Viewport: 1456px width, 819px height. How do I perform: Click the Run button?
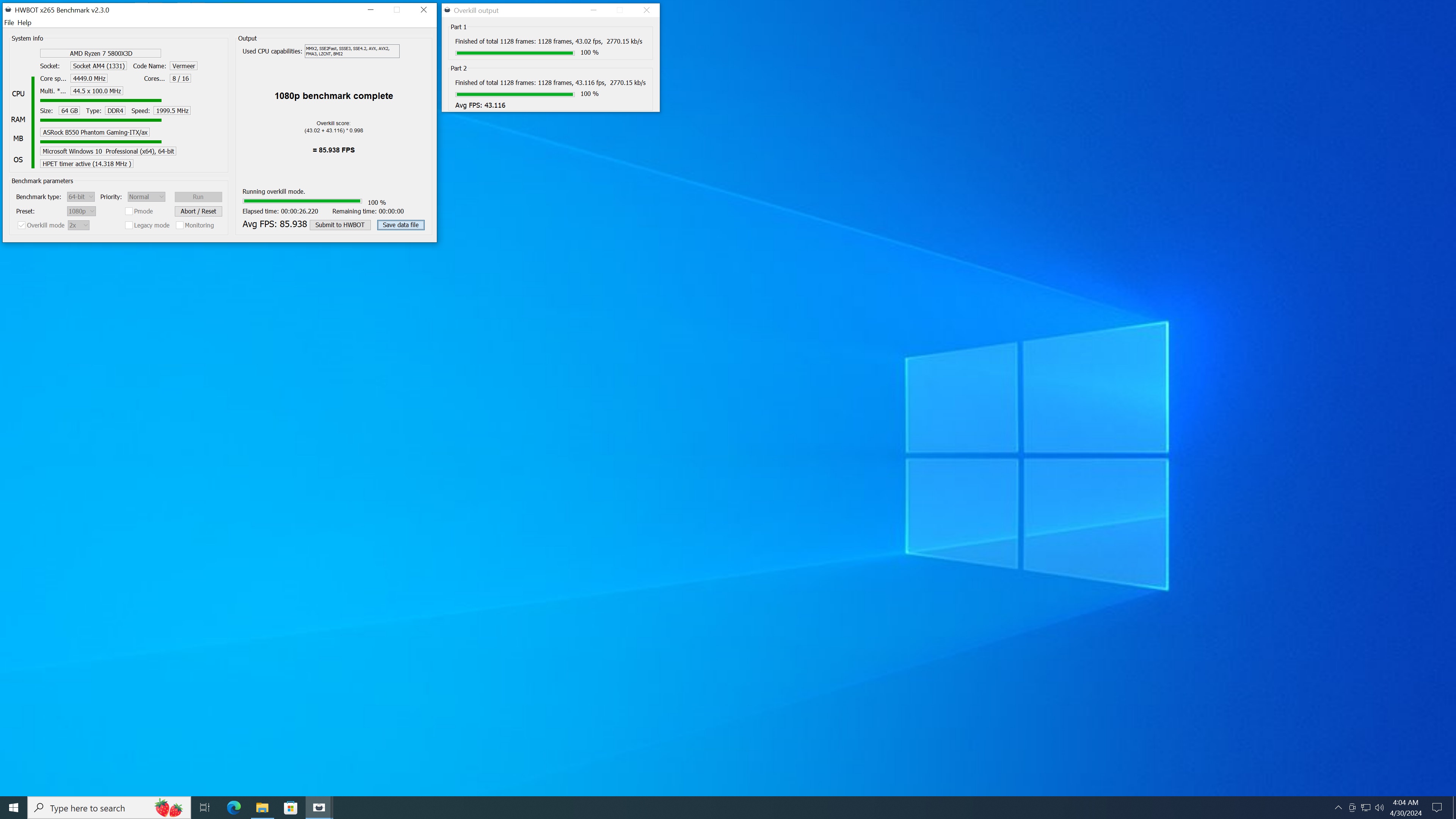click(x=198, y=197)
